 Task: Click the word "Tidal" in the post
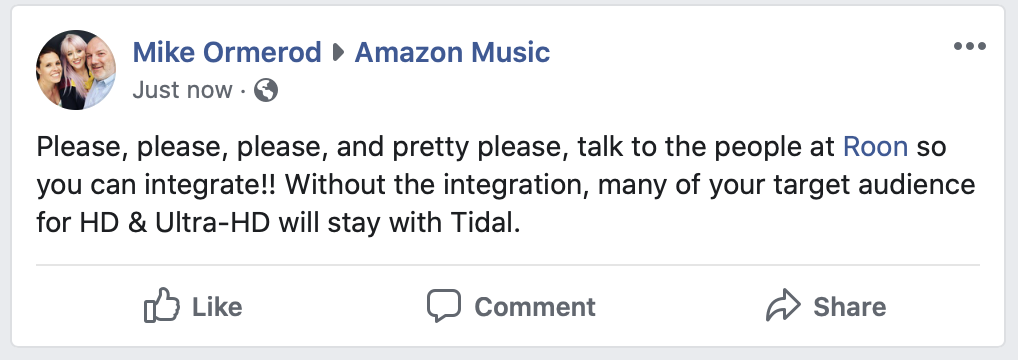coord(483,224)
